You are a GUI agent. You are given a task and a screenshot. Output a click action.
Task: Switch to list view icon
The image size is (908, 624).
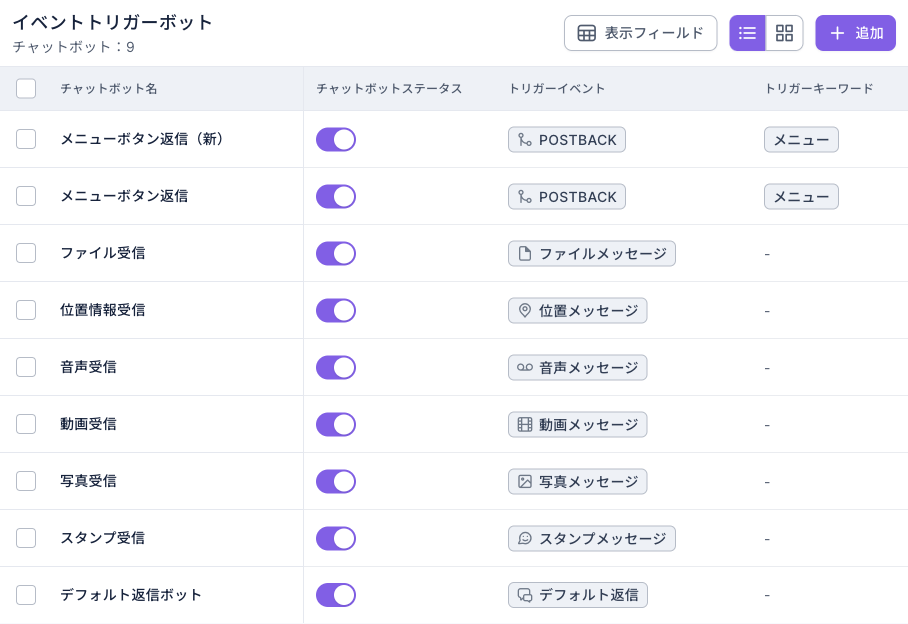coord(747,33)
